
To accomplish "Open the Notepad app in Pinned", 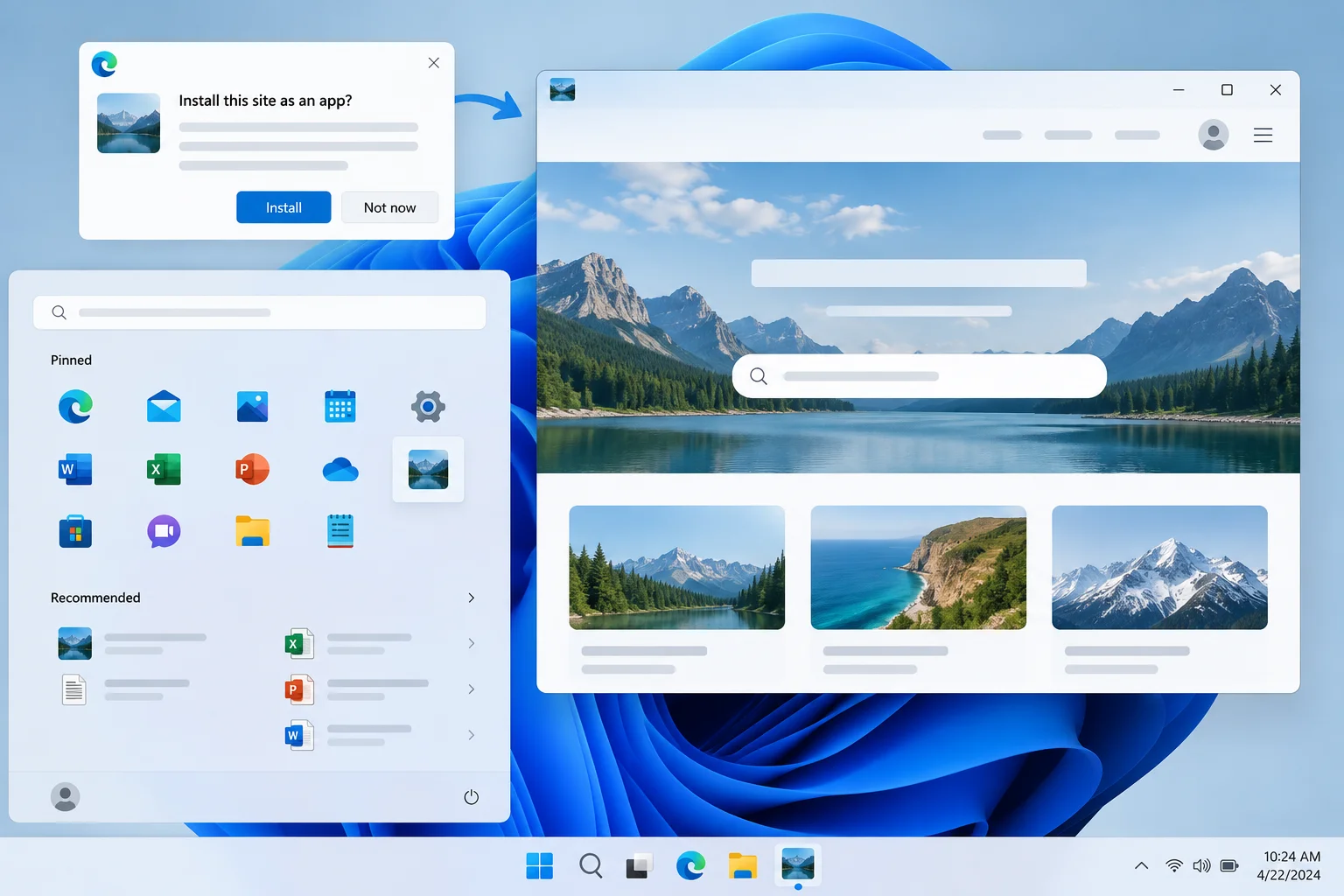I will coord(340,531).
